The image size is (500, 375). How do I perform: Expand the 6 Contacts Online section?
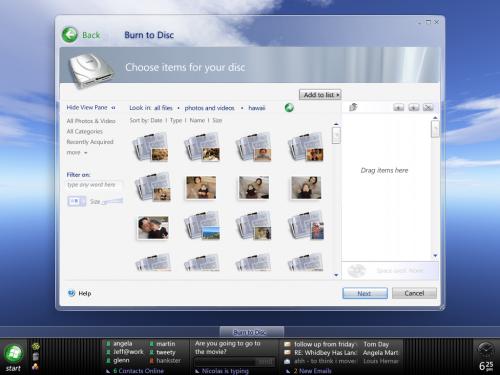[135, 371]
